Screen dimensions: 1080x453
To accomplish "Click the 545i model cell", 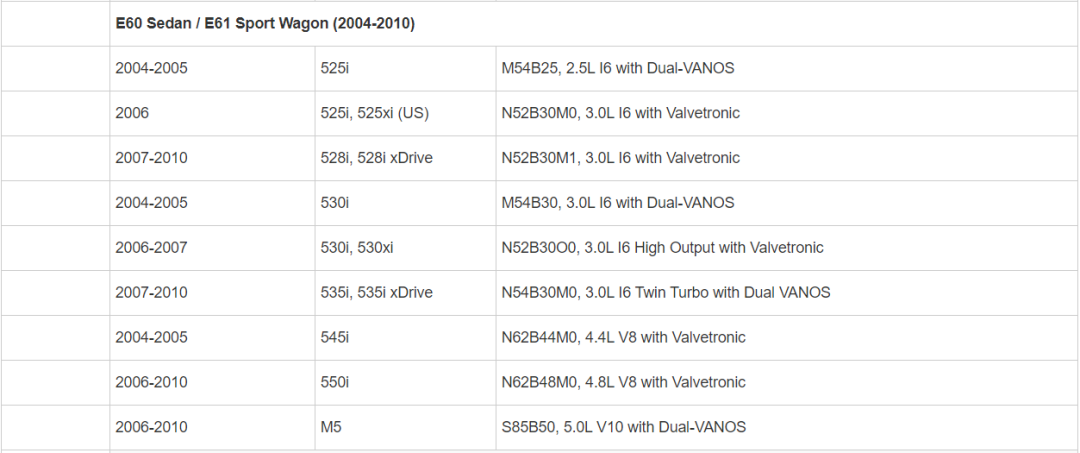I will coord(335,338).
